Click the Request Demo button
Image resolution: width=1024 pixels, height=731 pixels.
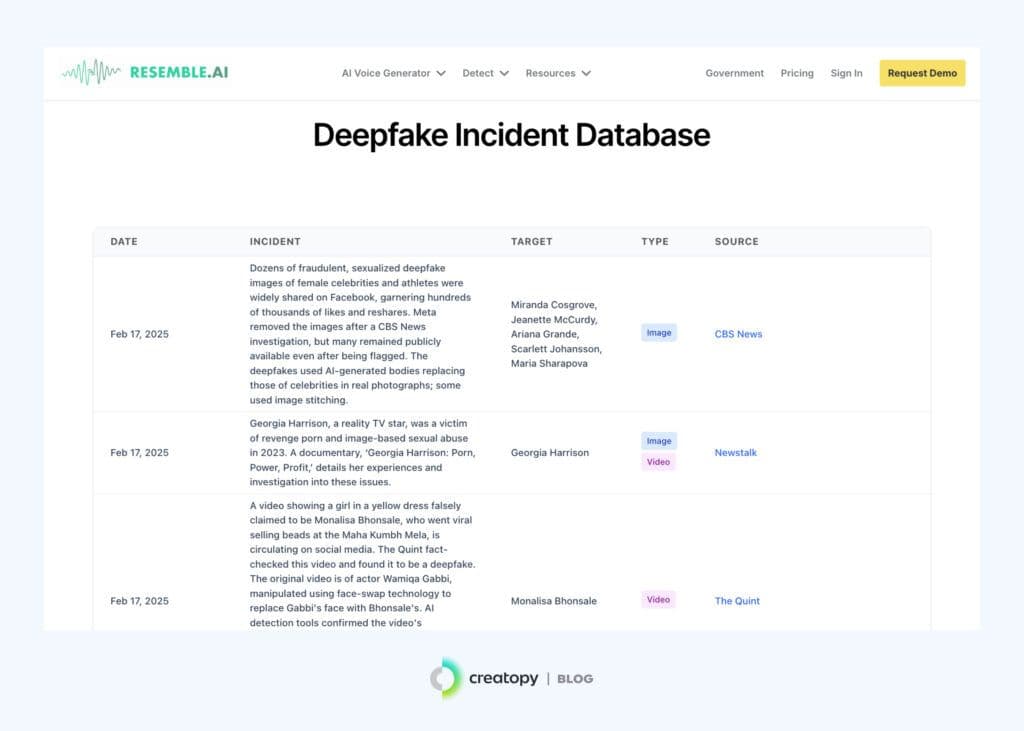coord(921,73)
